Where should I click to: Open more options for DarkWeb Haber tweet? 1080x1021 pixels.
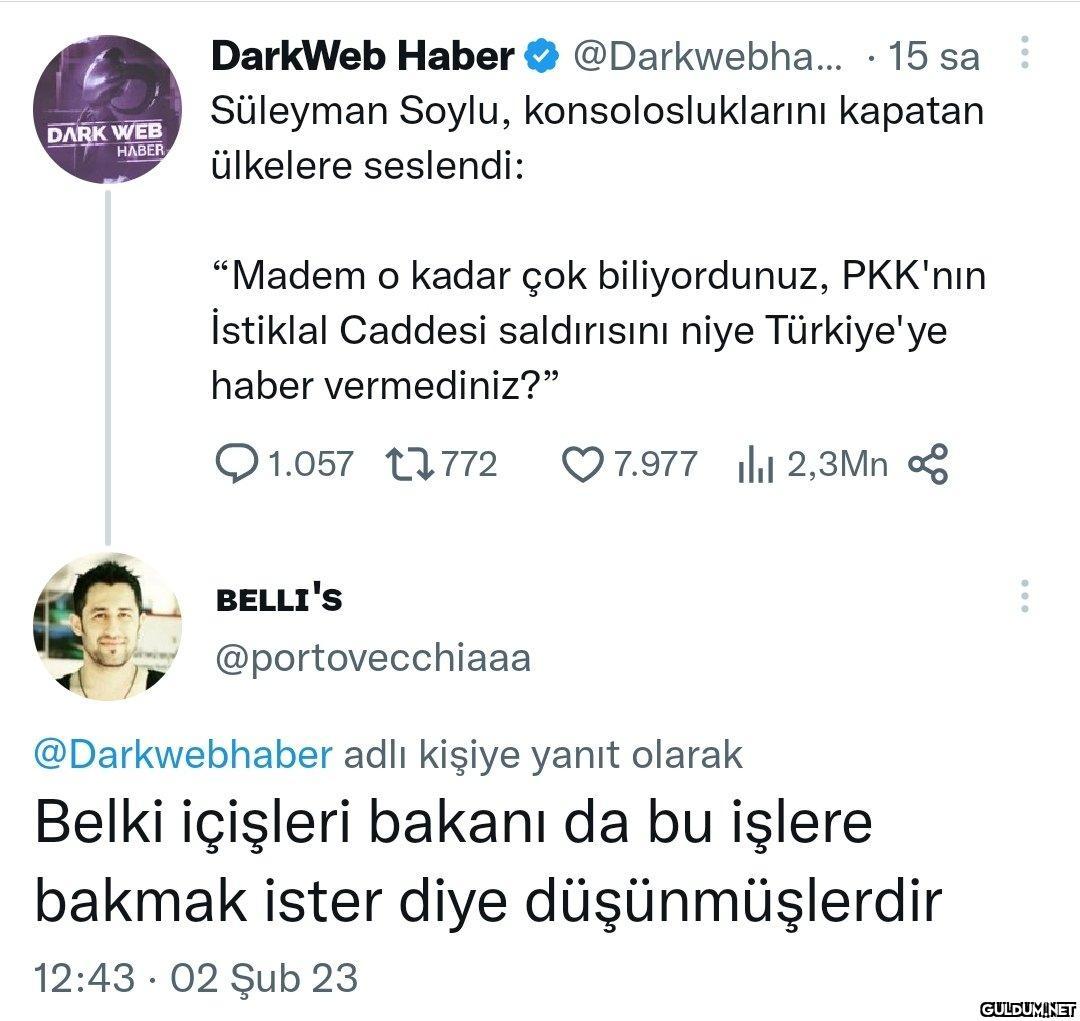click(1025, 52)
